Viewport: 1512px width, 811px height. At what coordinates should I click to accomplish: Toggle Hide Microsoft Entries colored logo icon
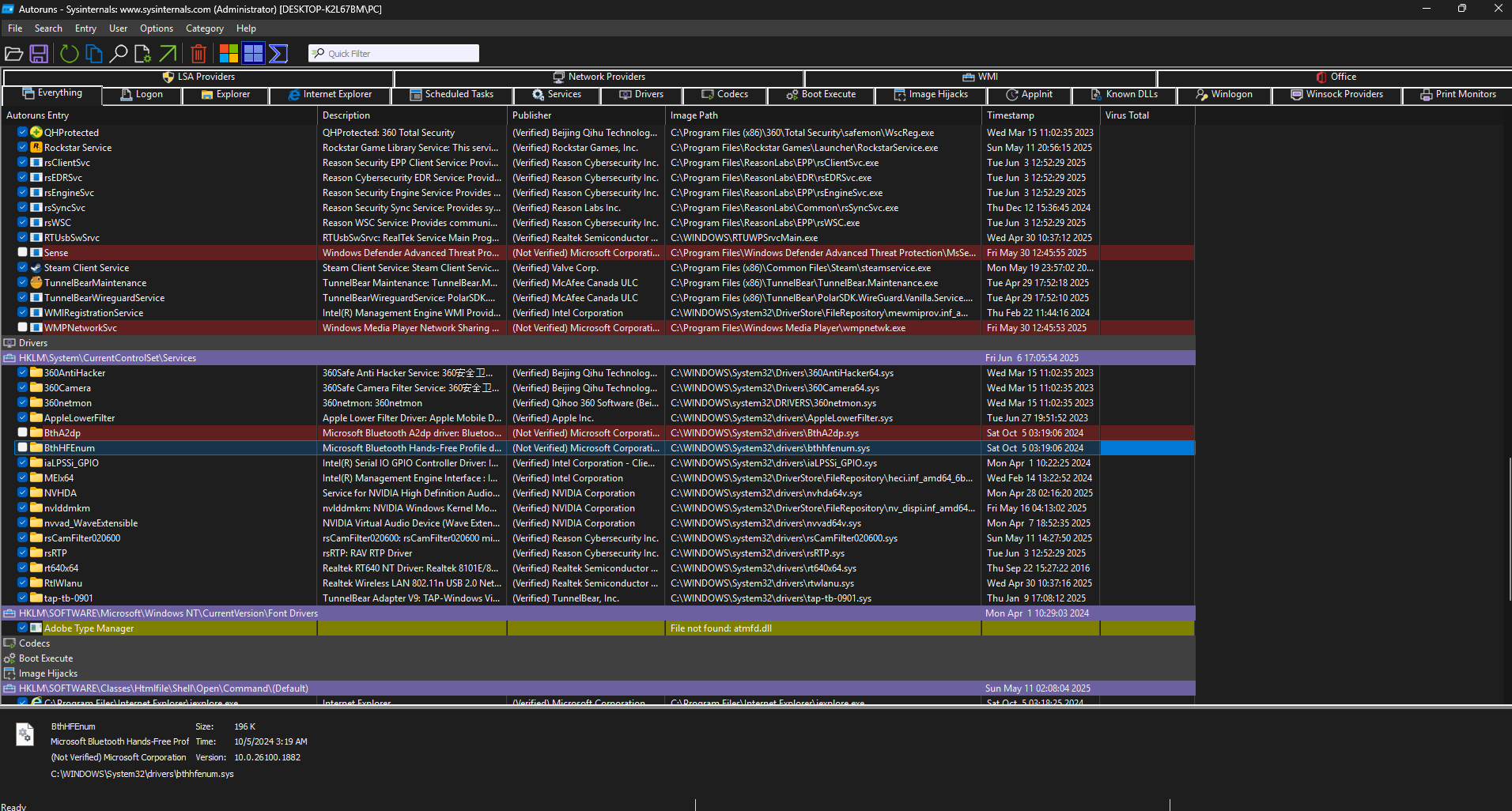pyautogui.click(x=229, y=54)
